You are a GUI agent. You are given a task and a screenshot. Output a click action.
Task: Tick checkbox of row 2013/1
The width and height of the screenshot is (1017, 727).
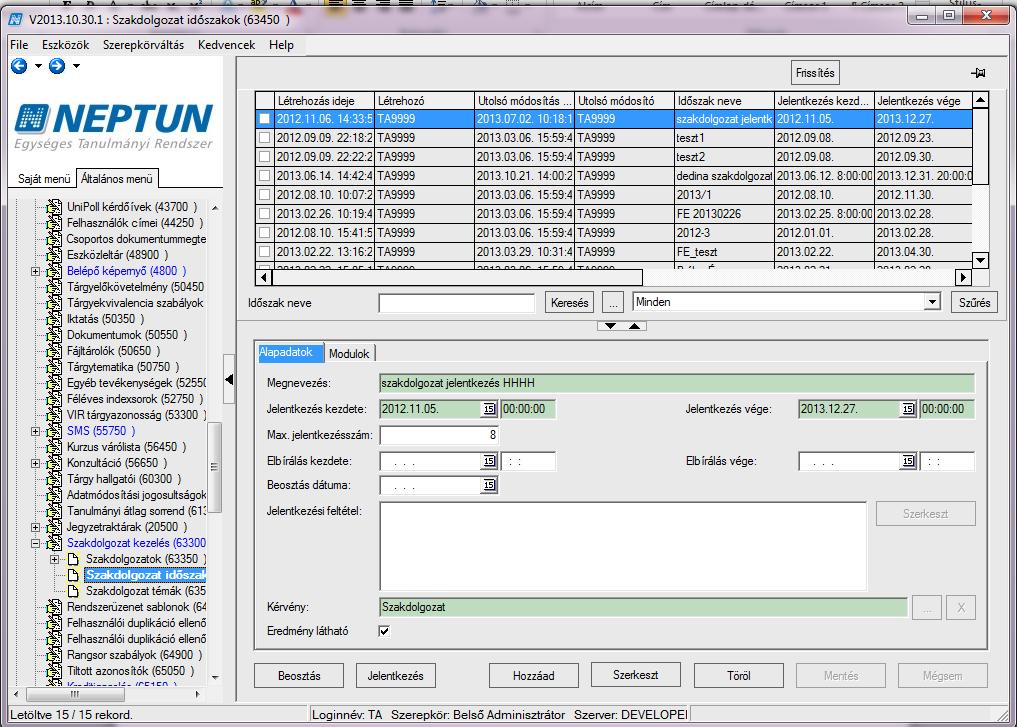(265, 195)
